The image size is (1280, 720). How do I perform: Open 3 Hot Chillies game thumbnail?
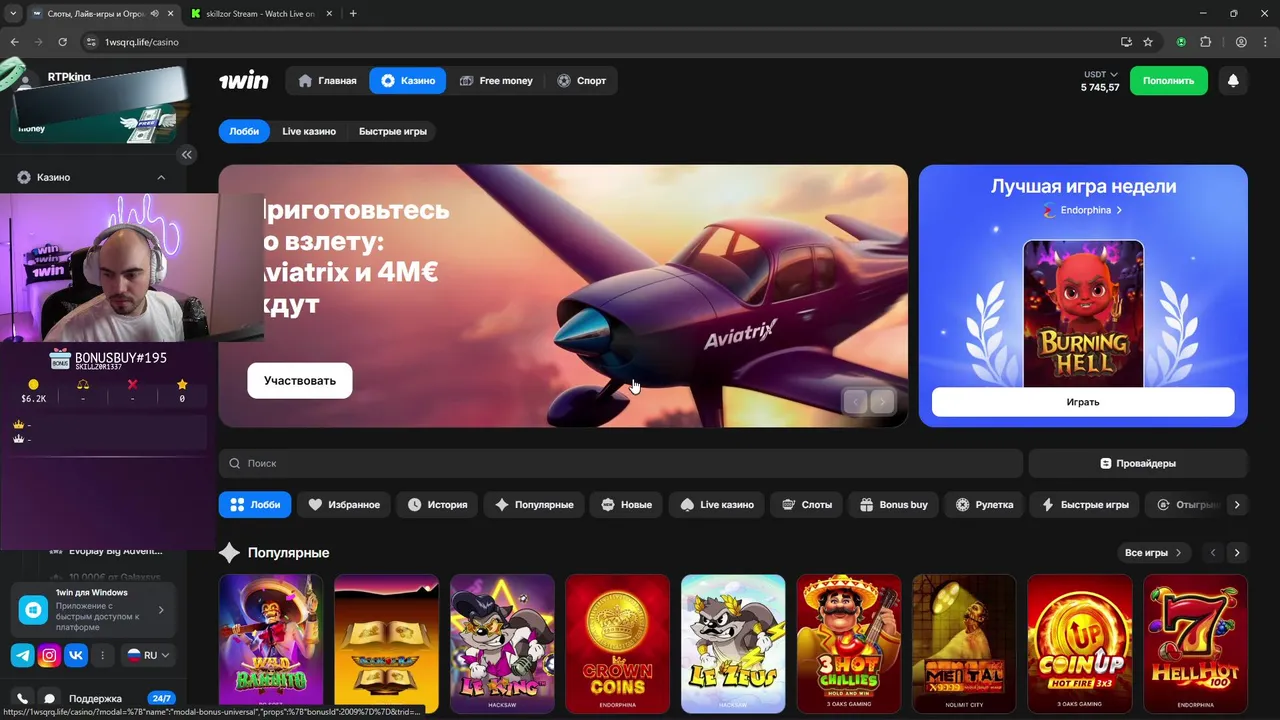849,643
